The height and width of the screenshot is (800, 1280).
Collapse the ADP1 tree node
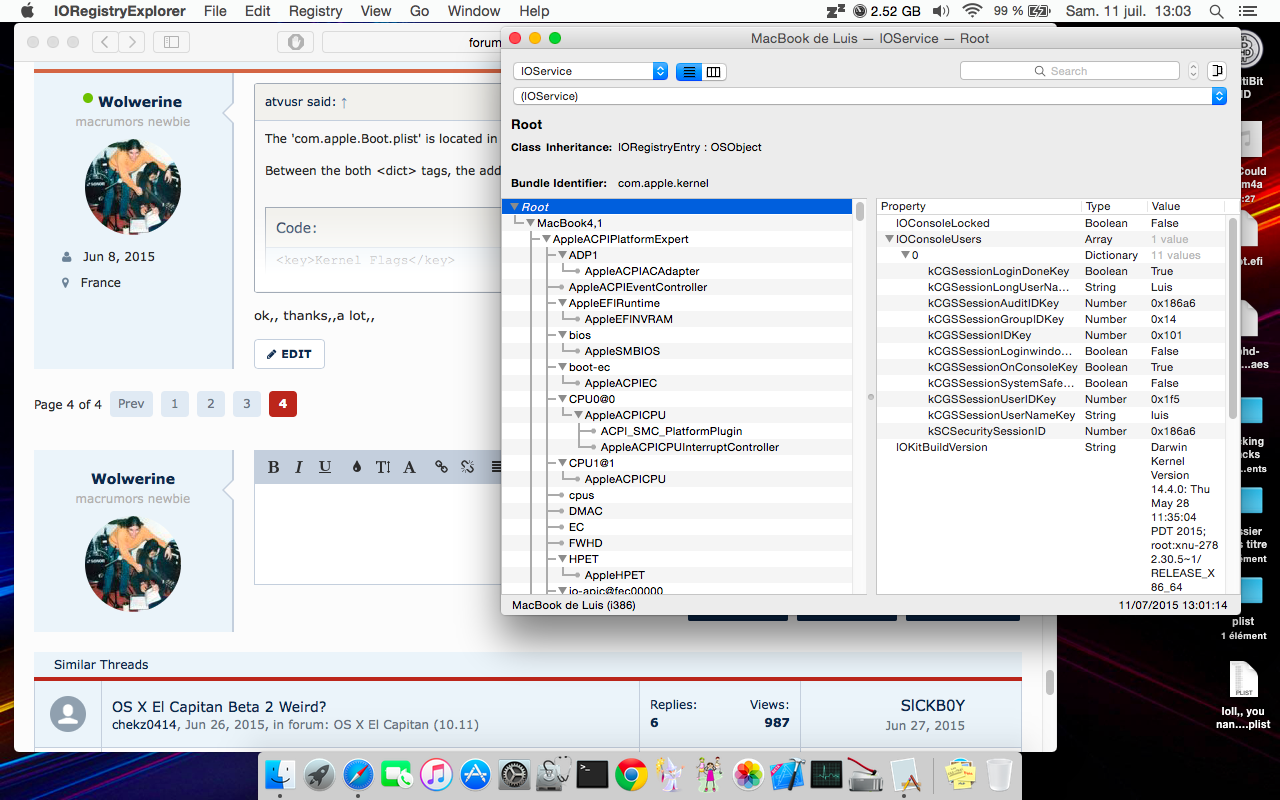coord(562,255)
